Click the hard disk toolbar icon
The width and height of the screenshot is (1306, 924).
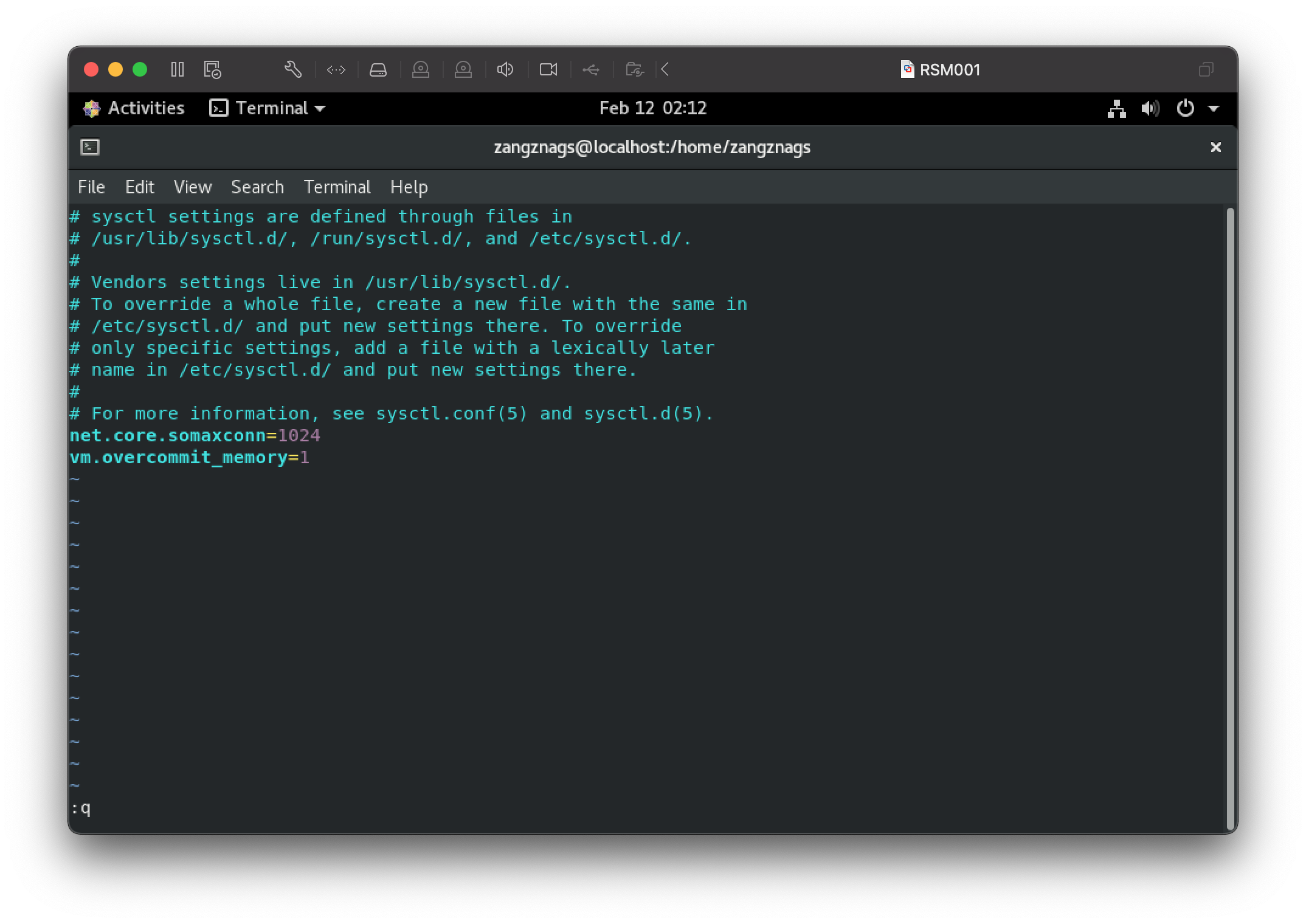click(378, 70)
